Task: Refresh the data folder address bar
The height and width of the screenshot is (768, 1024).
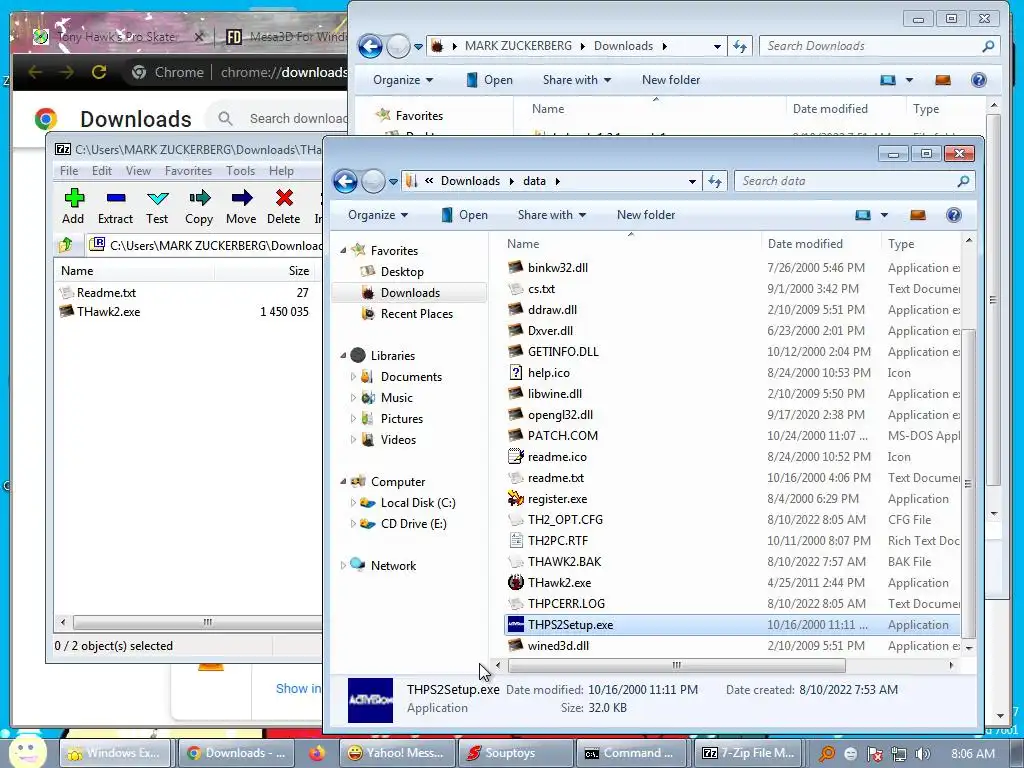Action: click(x=714, y=181)
